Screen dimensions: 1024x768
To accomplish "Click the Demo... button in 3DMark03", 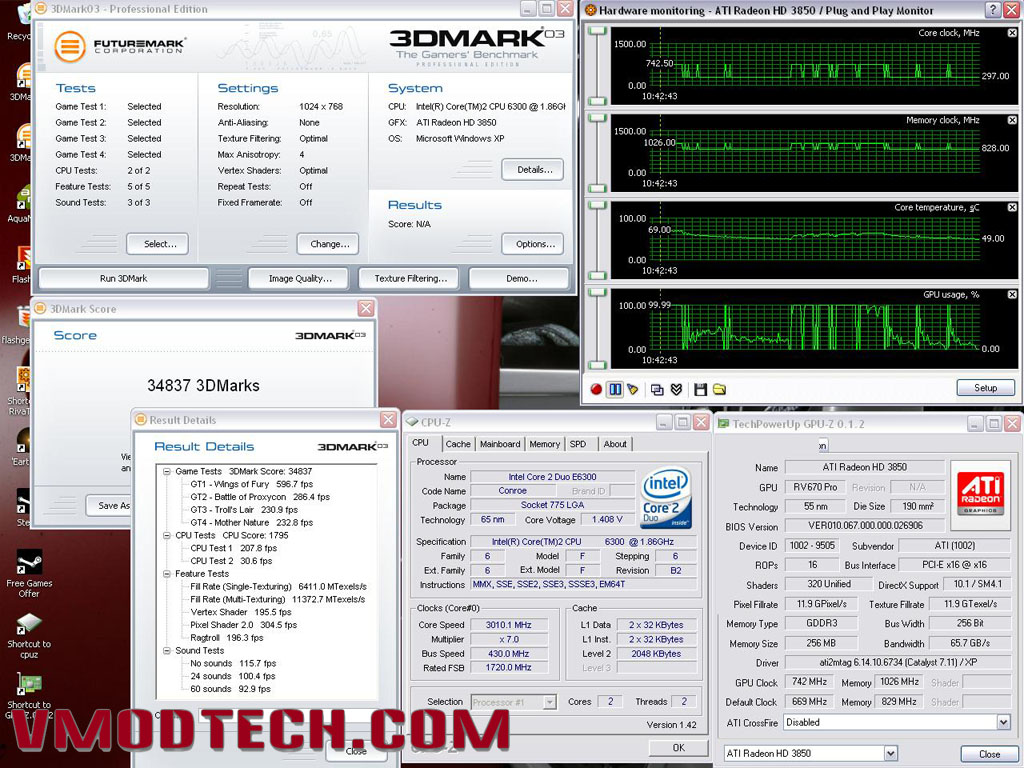I will click(520, 278).
